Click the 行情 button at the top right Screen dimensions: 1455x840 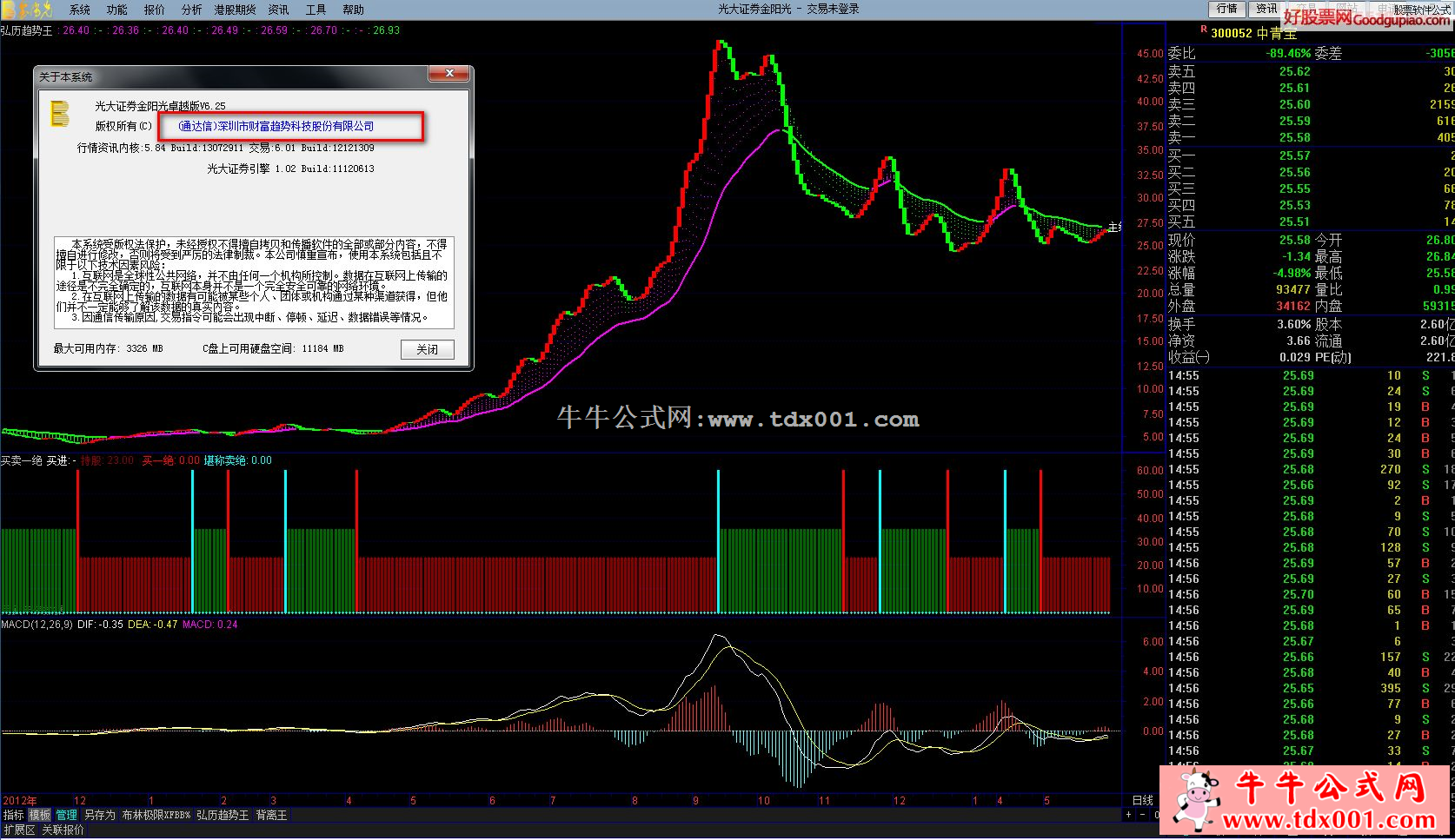[1226, 9]
